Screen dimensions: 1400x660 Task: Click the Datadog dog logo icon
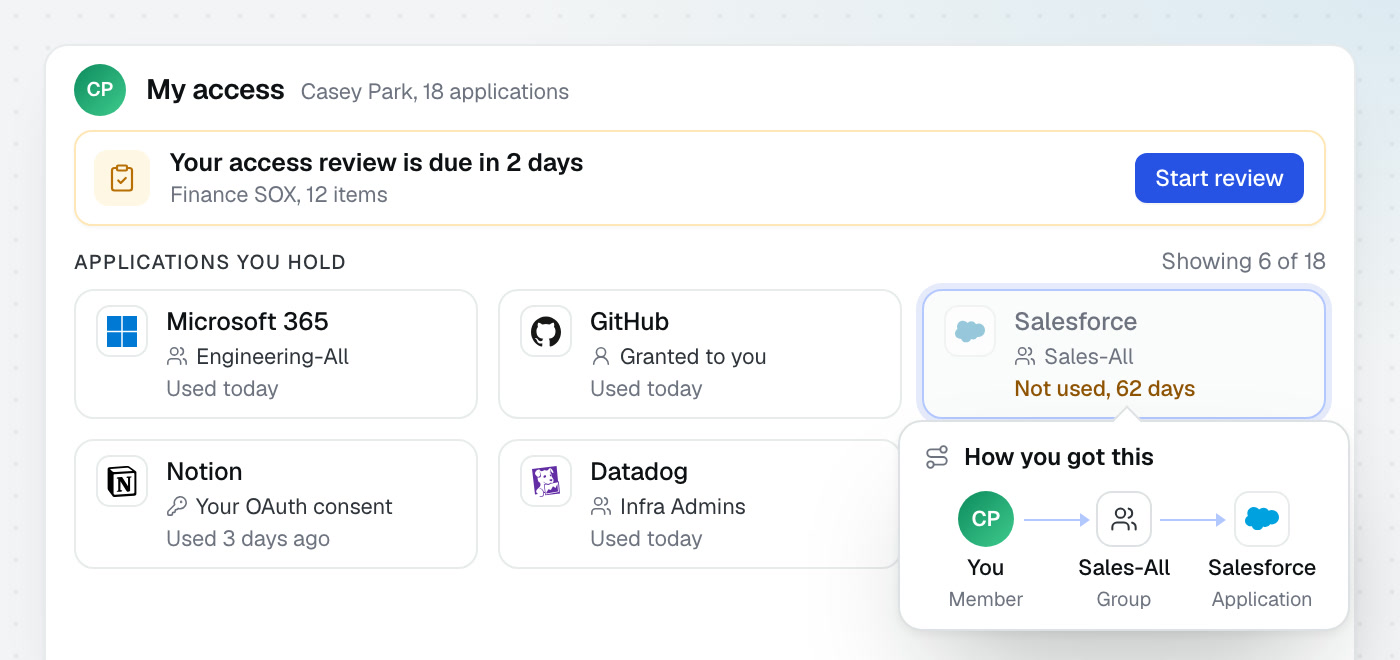point(546,481)
